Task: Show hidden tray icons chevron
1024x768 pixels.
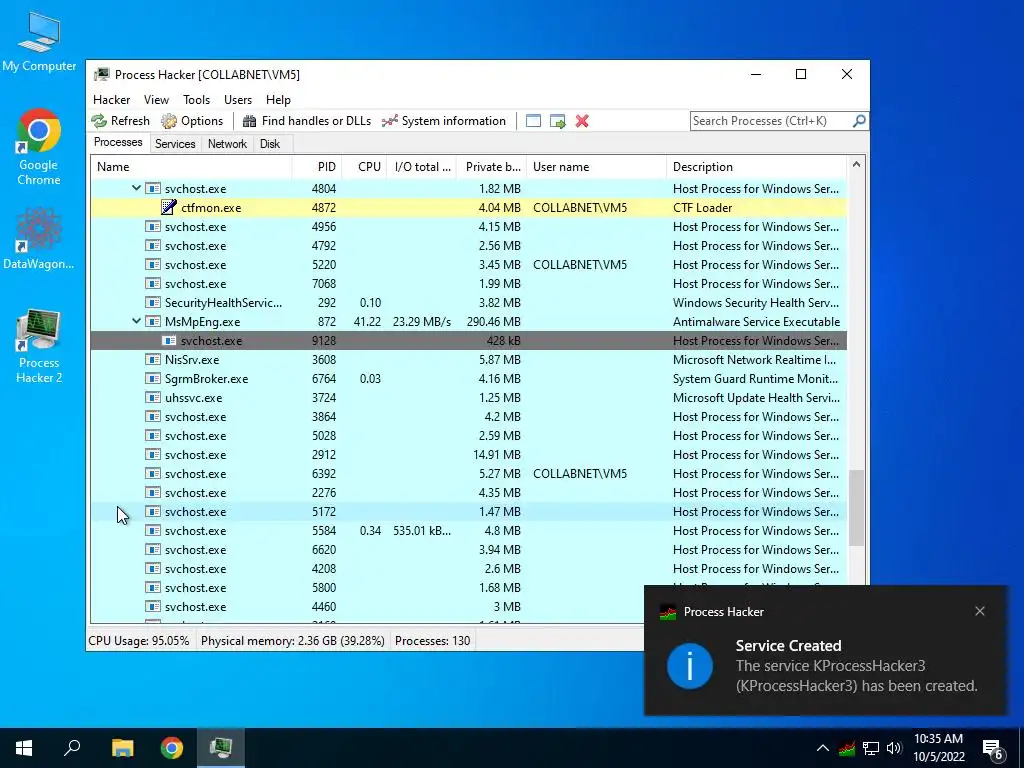Action: [x=822, y=748]
